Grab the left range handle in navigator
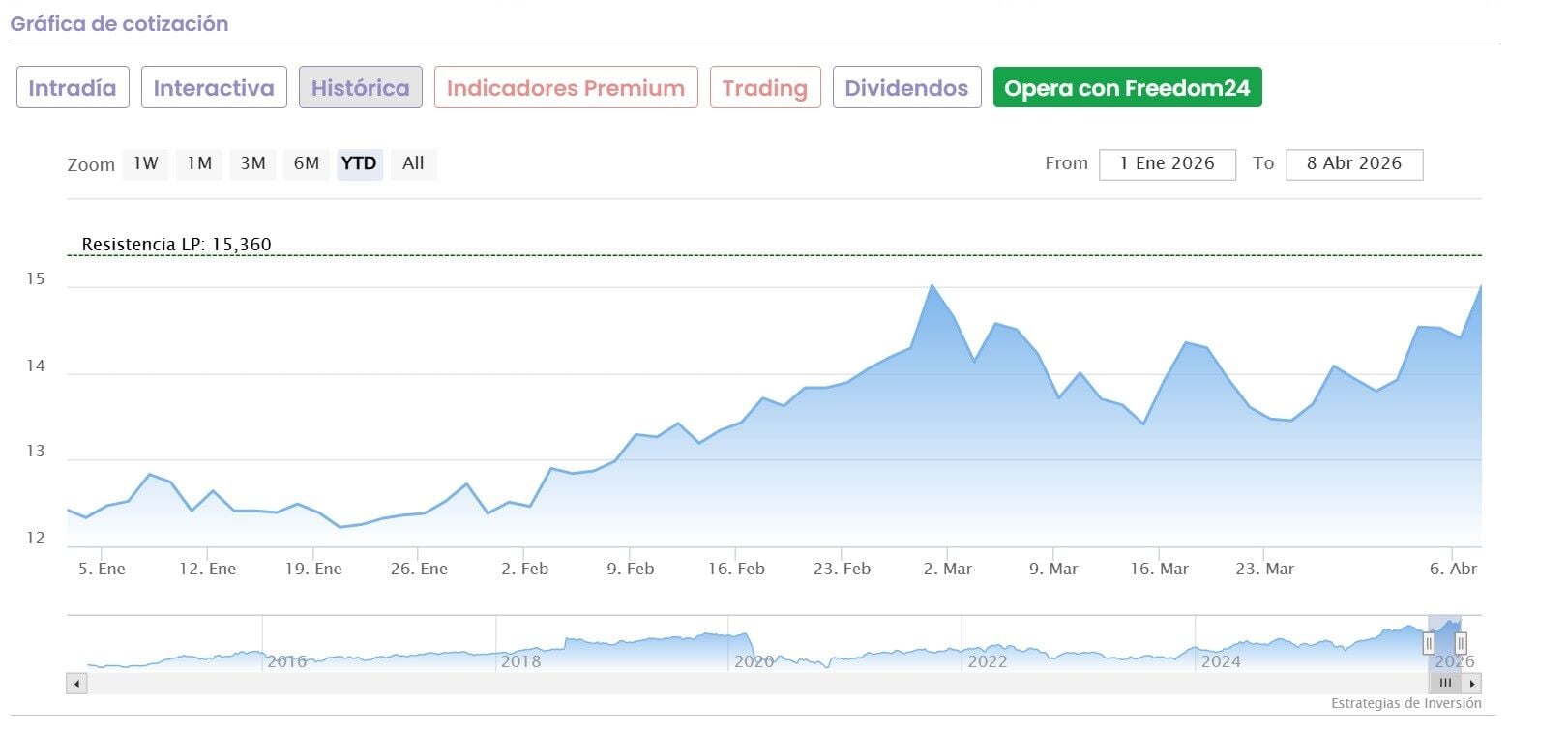Viewport: 1568px width, 731px height. tap(1429, 643)
